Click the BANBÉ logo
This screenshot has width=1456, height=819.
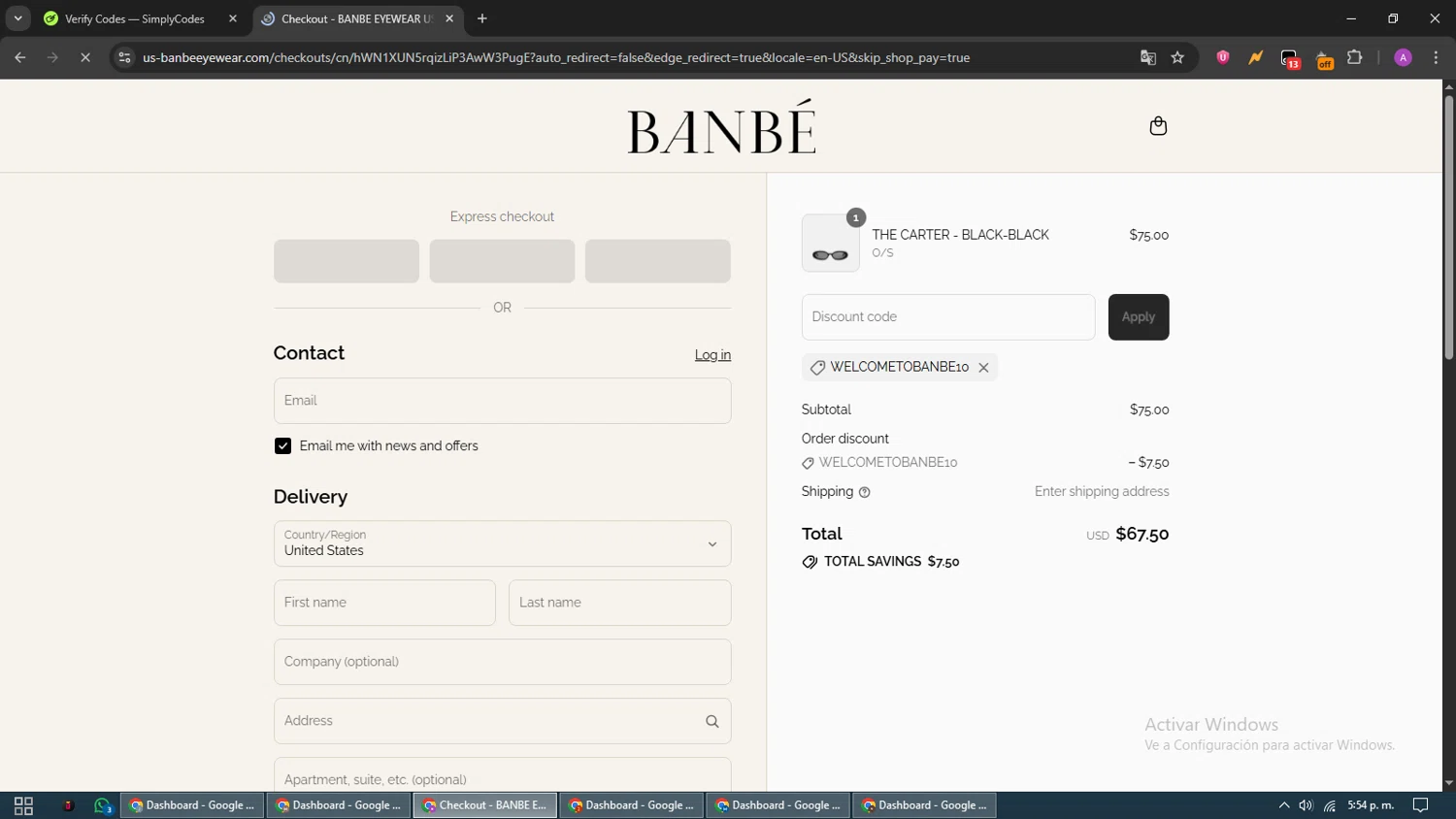click(721, 126)
